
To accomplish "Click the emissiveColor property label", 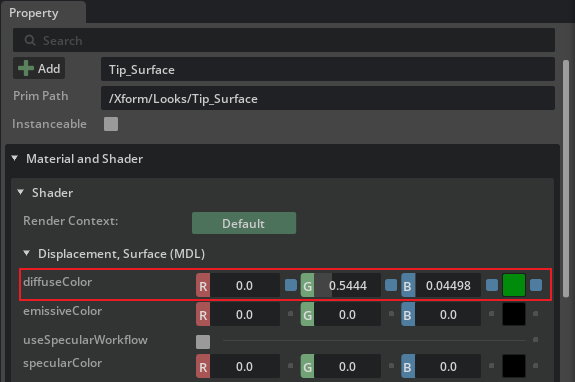I will pyautogui.click(x=63, y=311).
